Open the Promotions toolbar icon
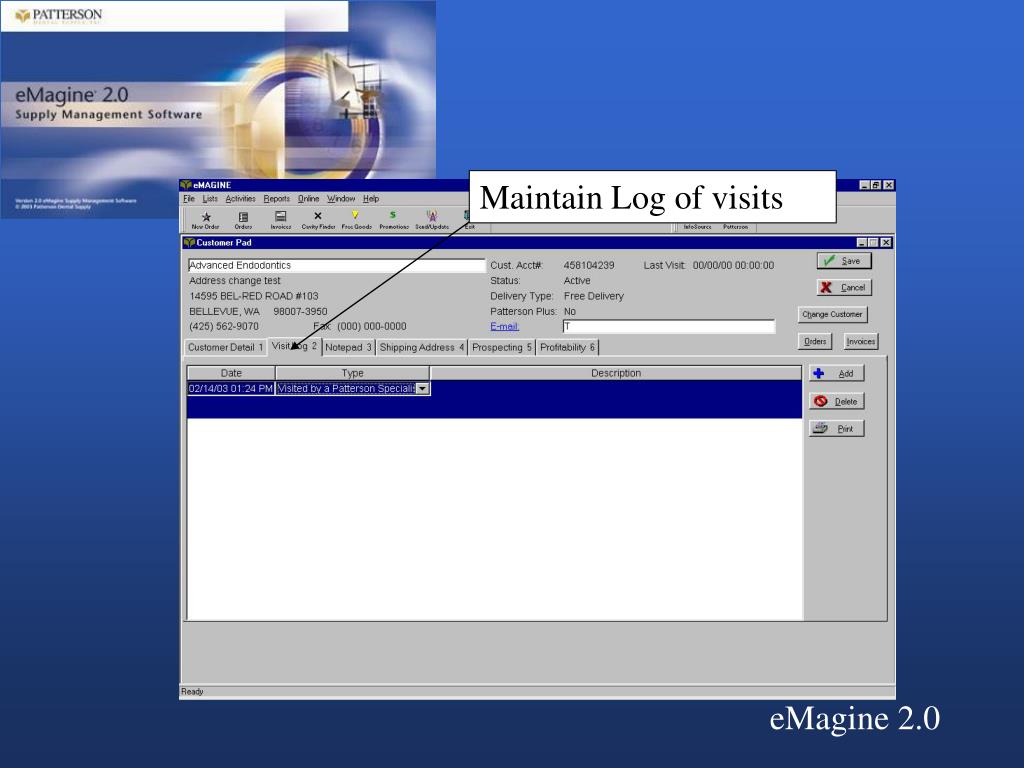 click(394, 220)
